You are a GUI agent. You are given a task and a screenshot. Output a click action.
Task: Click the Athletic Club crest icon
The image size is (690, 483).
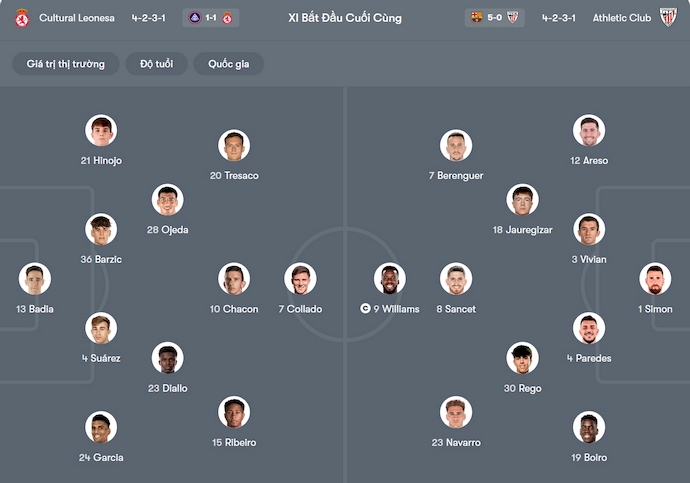(668, 18)
